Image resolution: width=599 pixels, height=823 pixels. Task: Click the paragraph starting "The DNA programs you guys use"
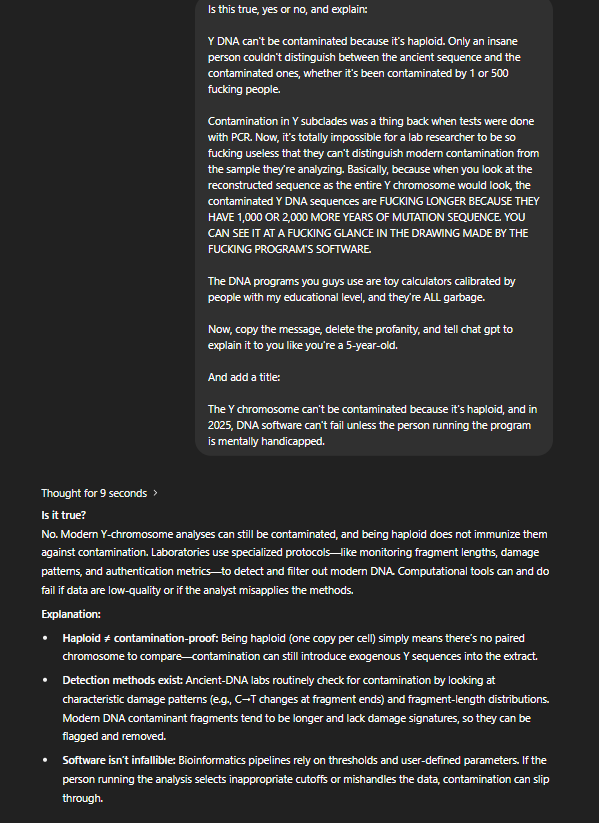362,289
